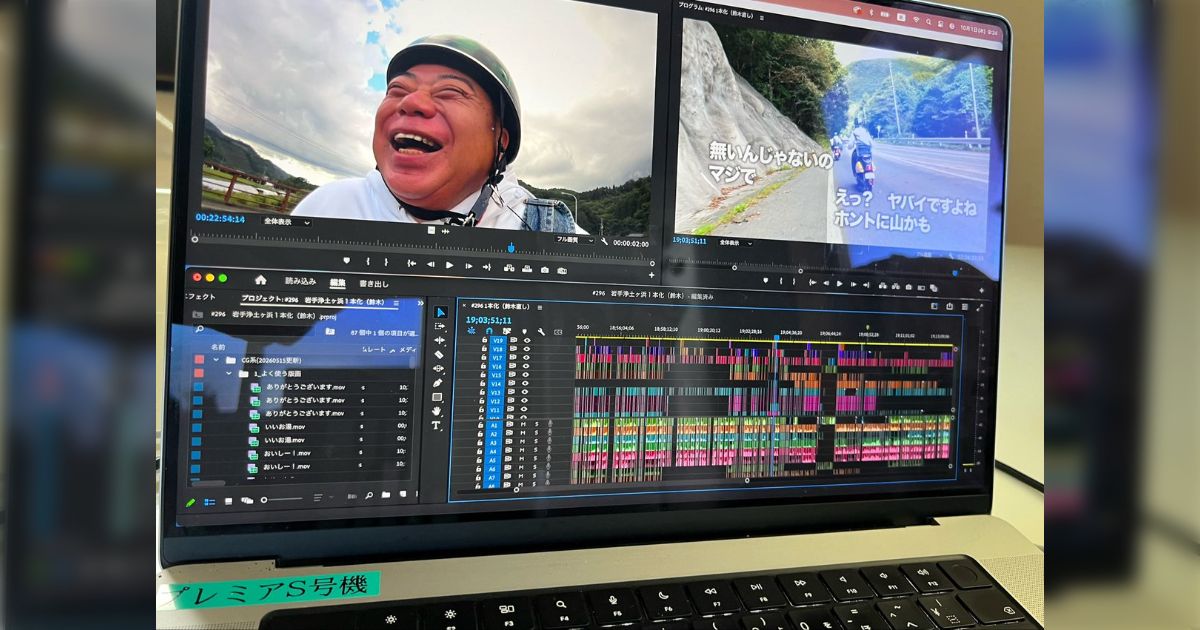Viewport: 1200px width, 630px height.
Task: Click the insert-as-nests icon in timeline header
Action: [471, 331]
